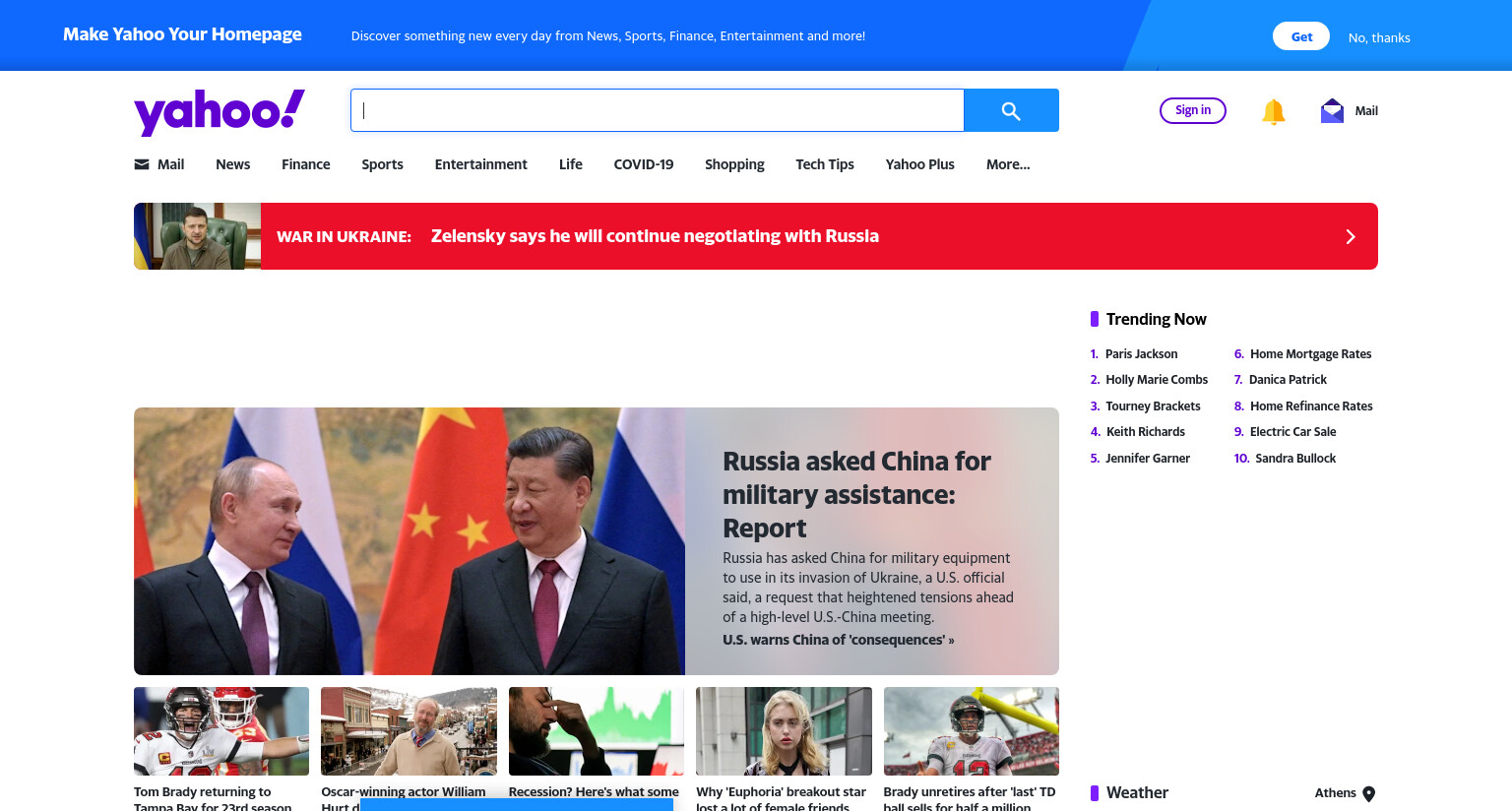Open Recession story chart thumbnail

(x=597, y=731)
